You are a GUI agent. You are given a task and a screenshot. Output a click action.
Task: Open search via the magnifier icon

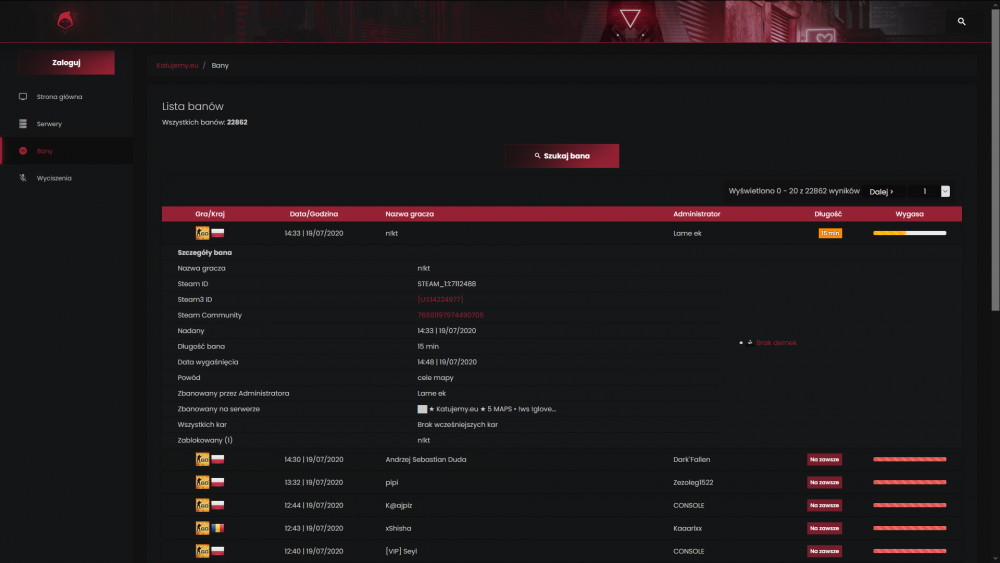[x=961, y=22]
